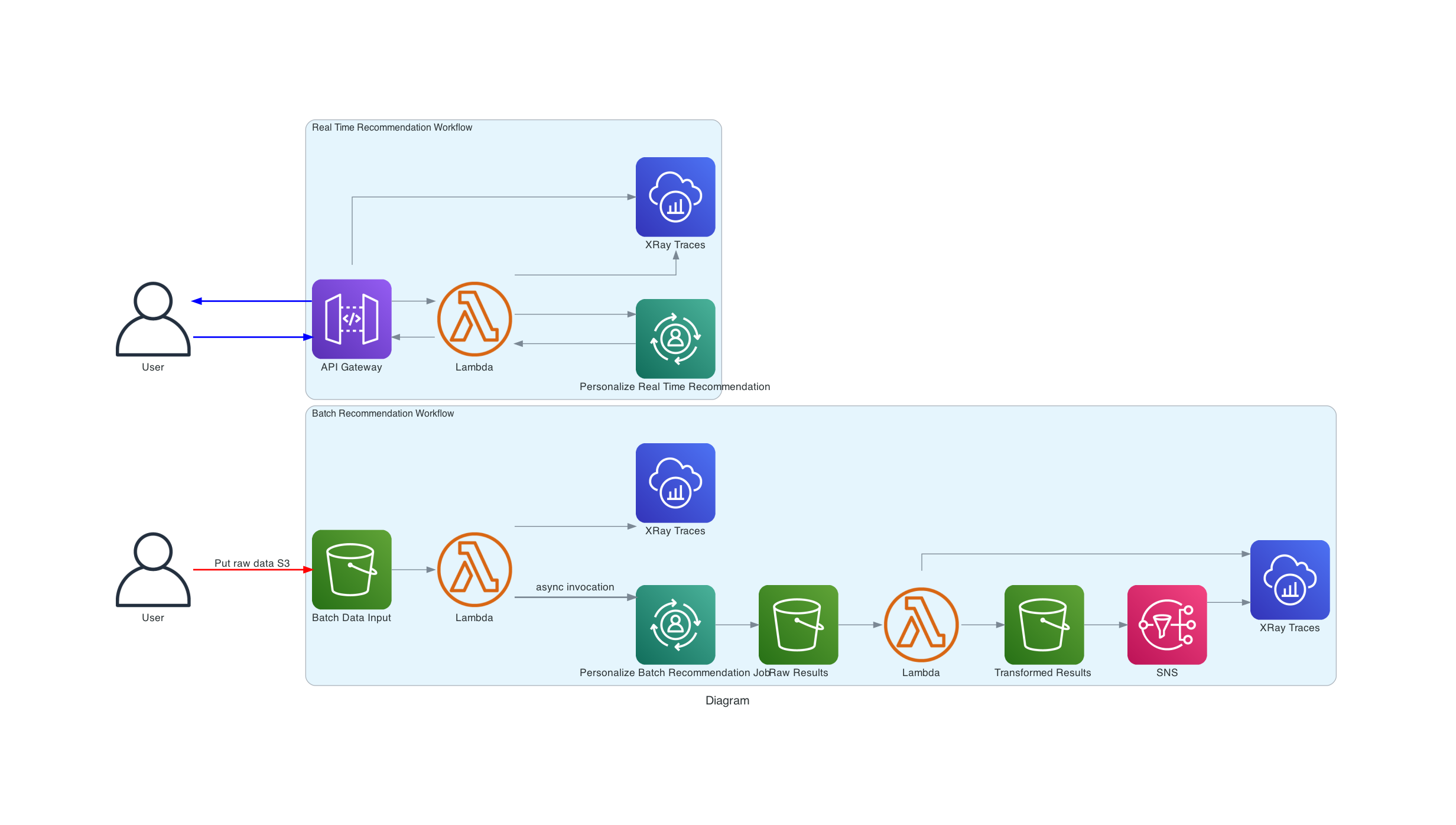Select the SNS notification icon
The width and height of the screenshot is (1456, 825).
tap(1167, 625)
